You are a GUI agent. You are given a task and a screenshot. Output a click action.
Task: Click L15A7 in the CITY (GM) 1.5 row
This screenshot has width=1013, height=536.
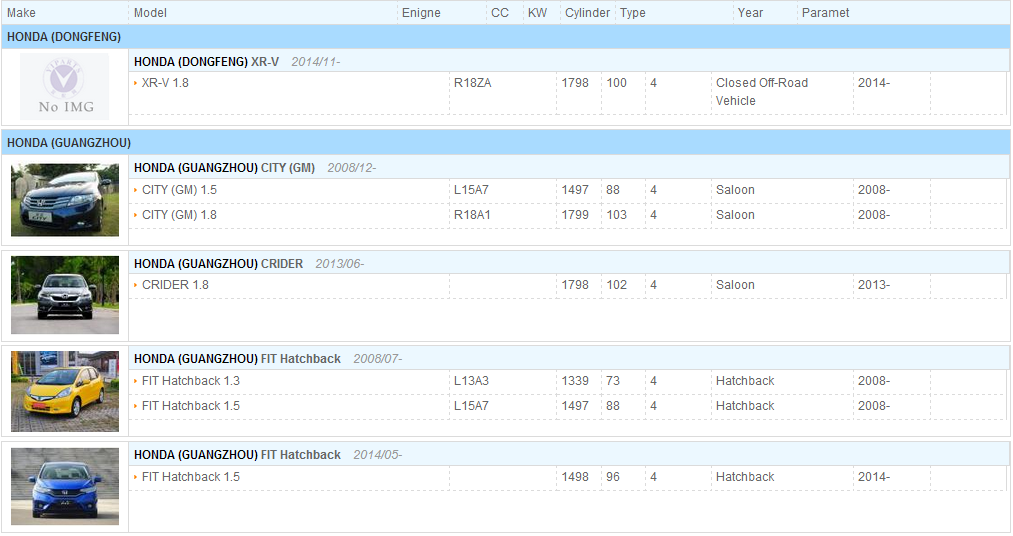(471, 190)
